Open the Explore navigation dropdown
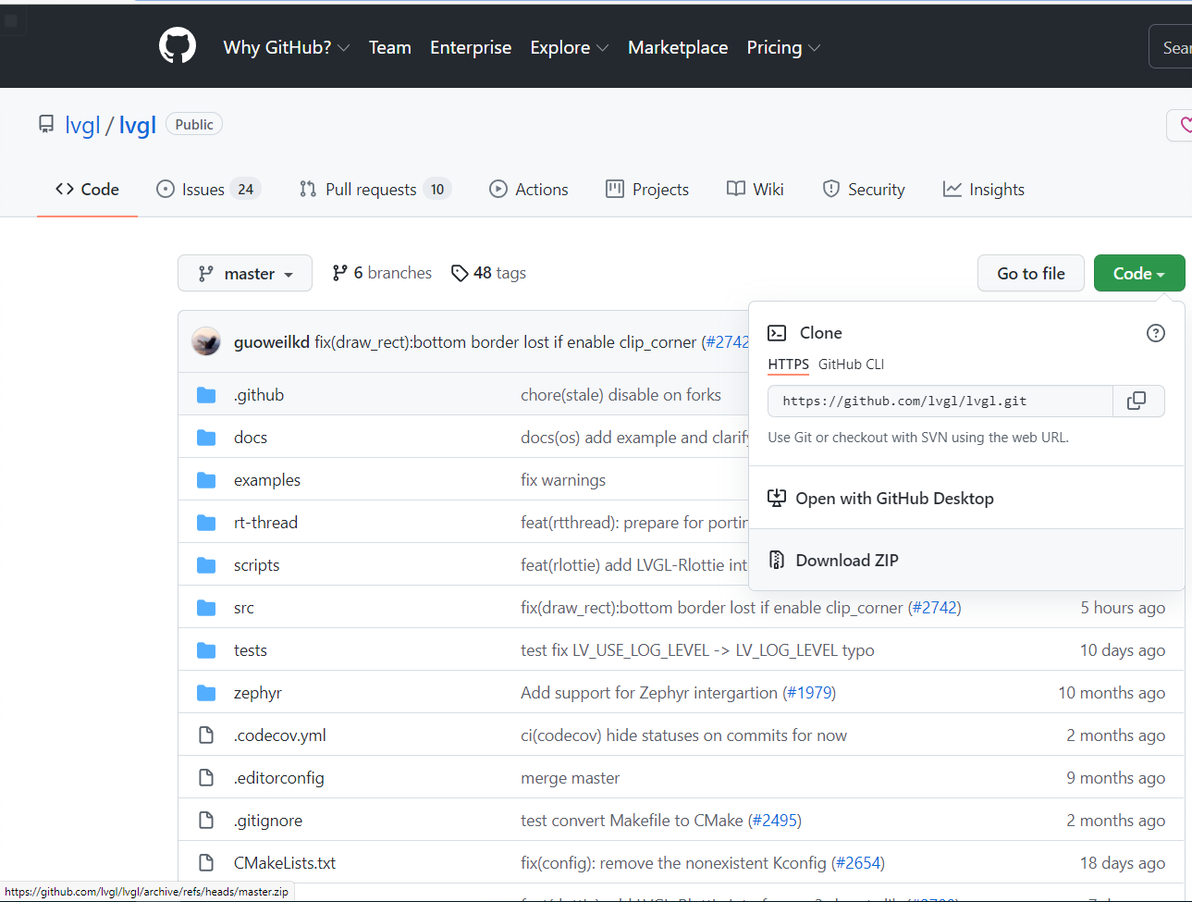Viewport: 1192px width, 902px height. point(569,47)
